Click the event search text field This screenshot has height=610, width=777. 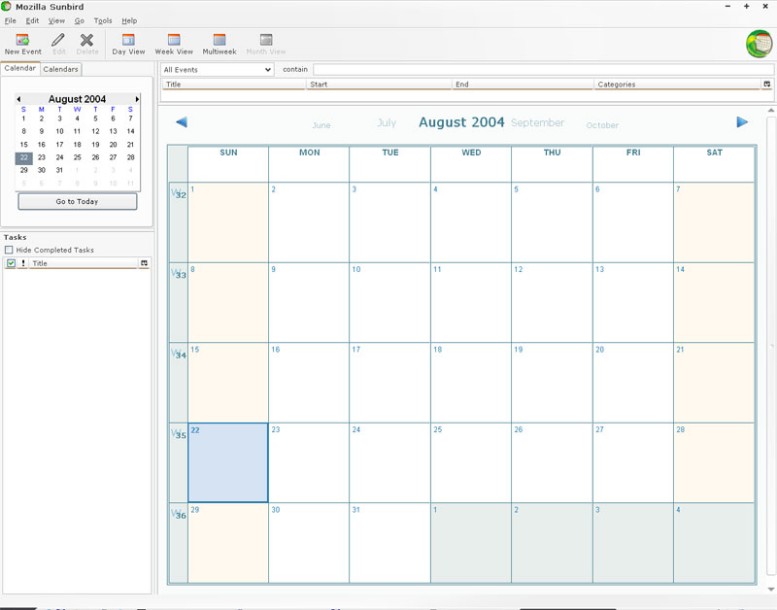point(542,70)
